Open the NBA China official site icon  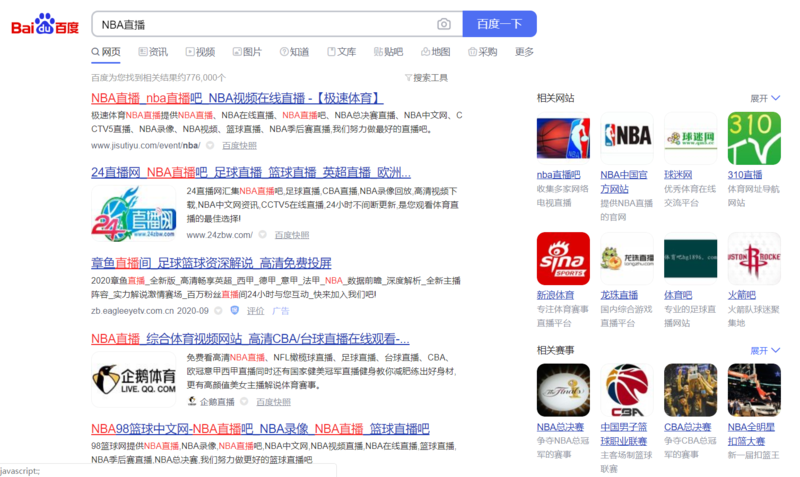(x=627, y=138)
